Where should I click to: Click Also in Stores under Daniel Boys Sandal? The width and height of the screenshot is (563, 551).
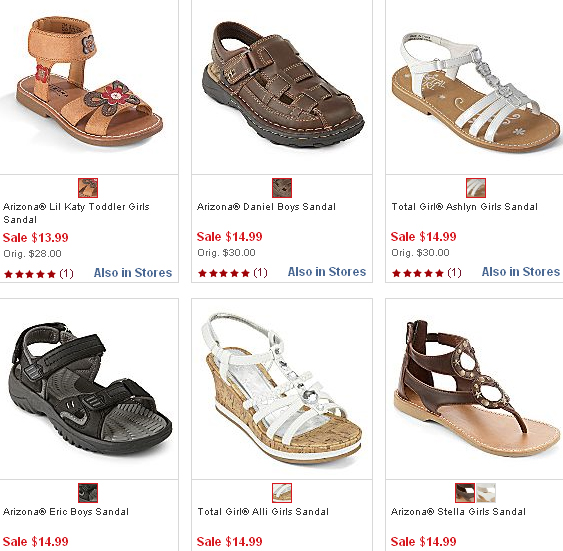point(327,272)
